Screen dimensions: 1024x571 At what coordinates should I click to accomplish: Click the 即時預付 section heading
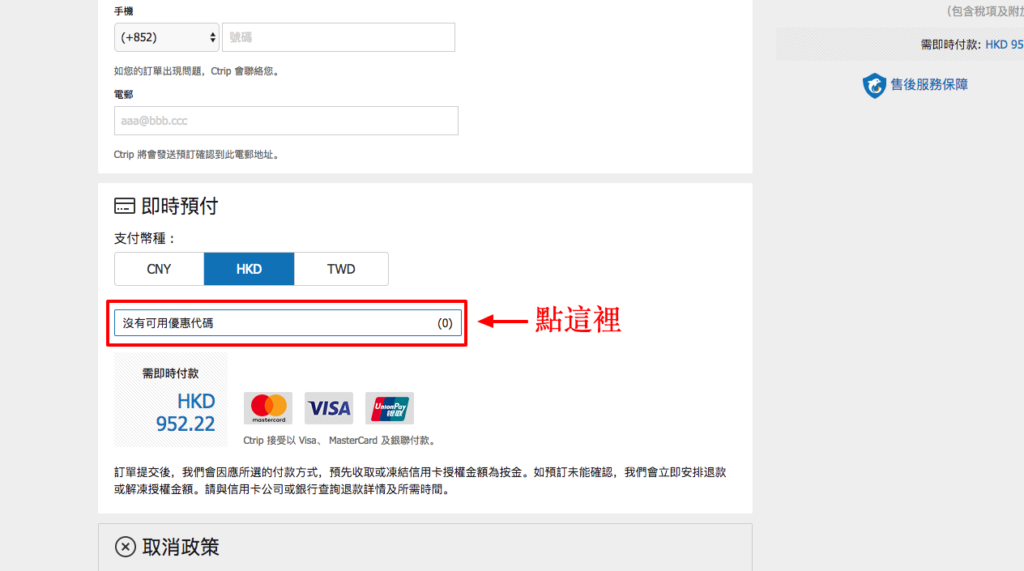coord(180,206)
